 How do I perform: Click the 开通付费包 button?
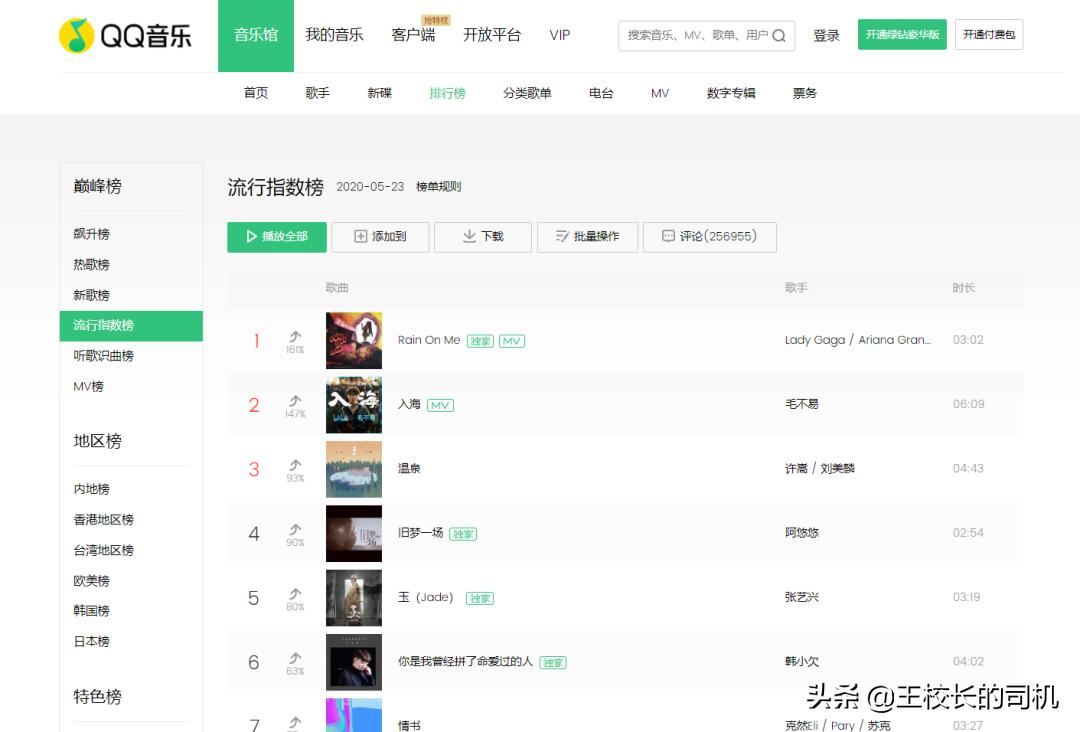[x=989, y=34]
